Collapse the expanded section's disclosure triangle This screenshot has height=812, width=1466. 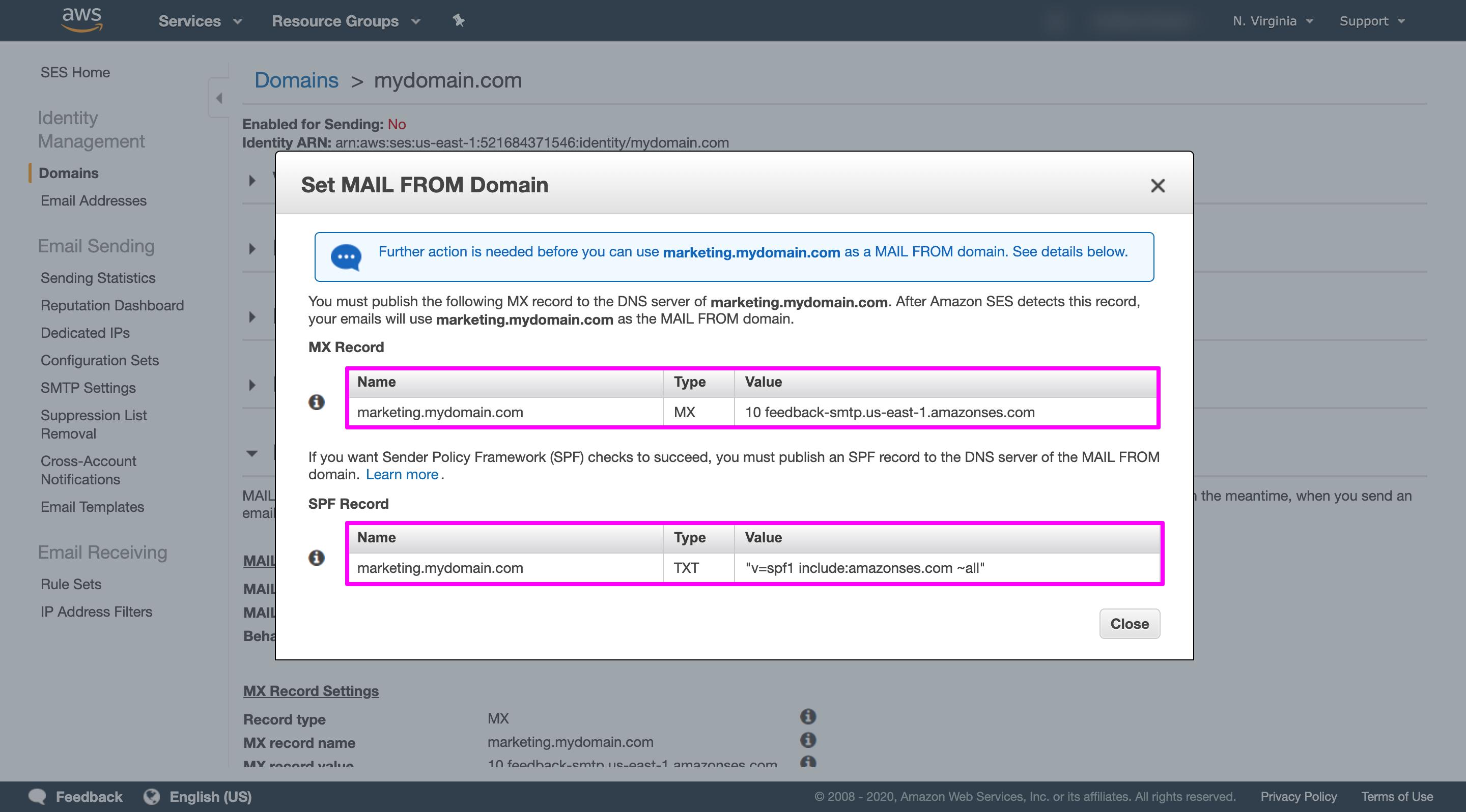[x=252, y=453]
